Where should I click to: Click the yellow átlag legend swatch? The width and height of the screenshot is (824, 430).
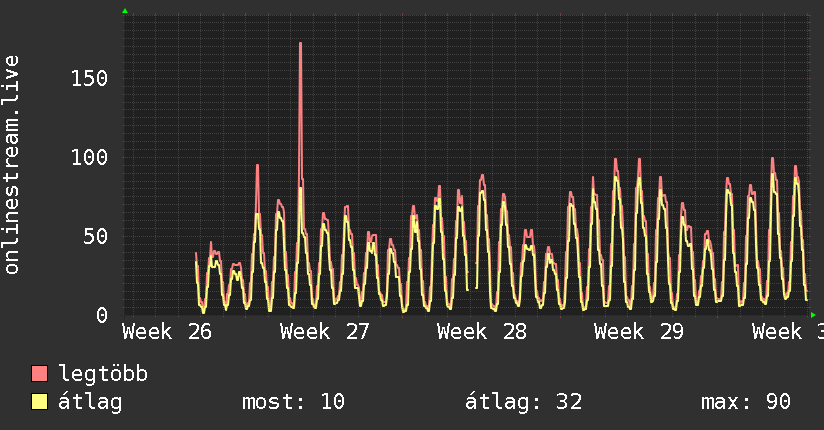(x=39, y=402)
